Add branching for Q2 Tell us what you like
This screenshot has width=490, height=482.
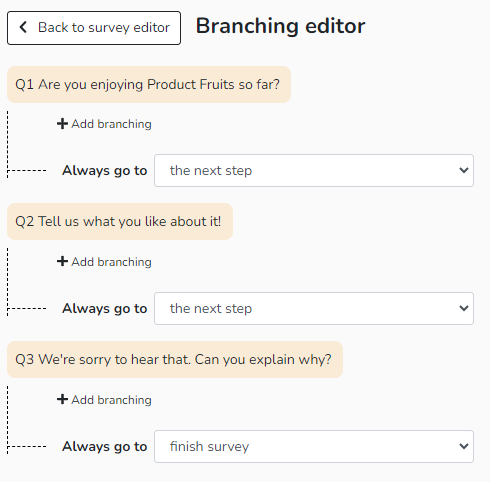point(104,262)
